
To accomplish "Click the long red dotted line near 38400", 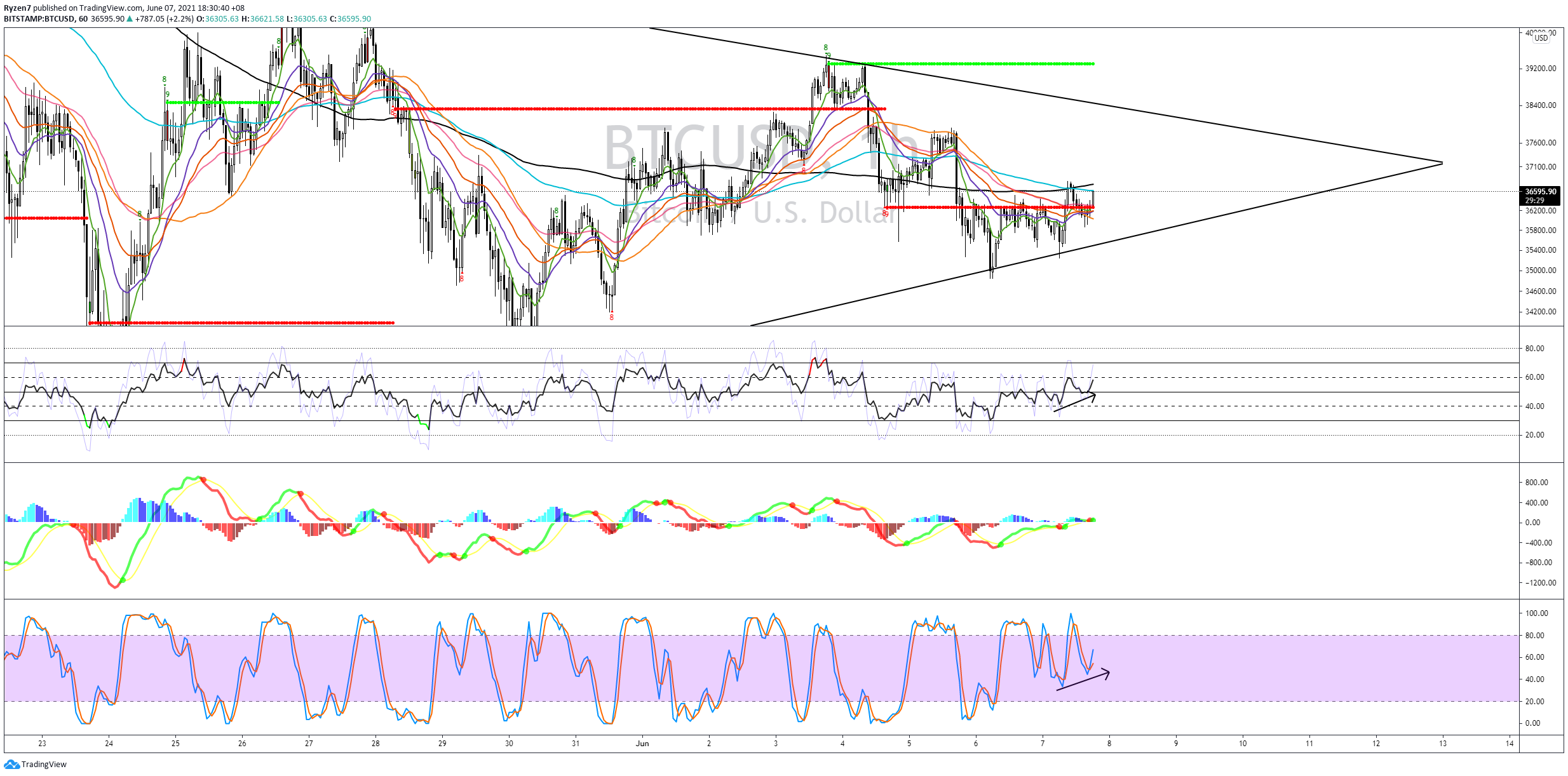I will 639,109.
